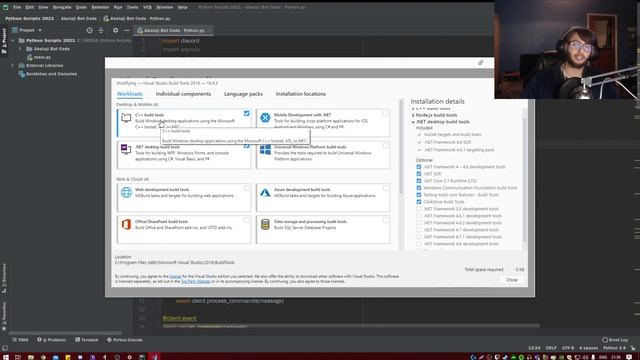Open the notification center icon in the taskbar
Screen dimensions: 640x360
(x=629, y=357)
